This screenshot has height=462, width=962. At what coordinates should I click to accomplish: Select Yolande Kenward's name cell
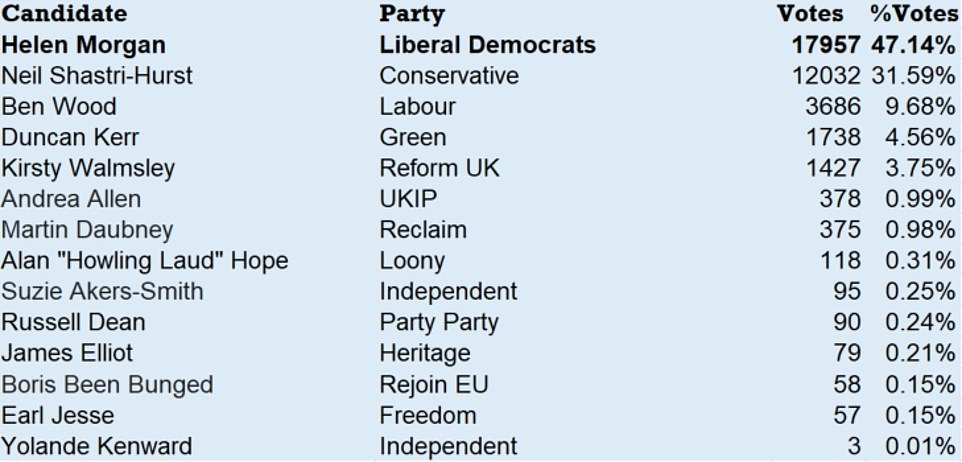[96, 446]
